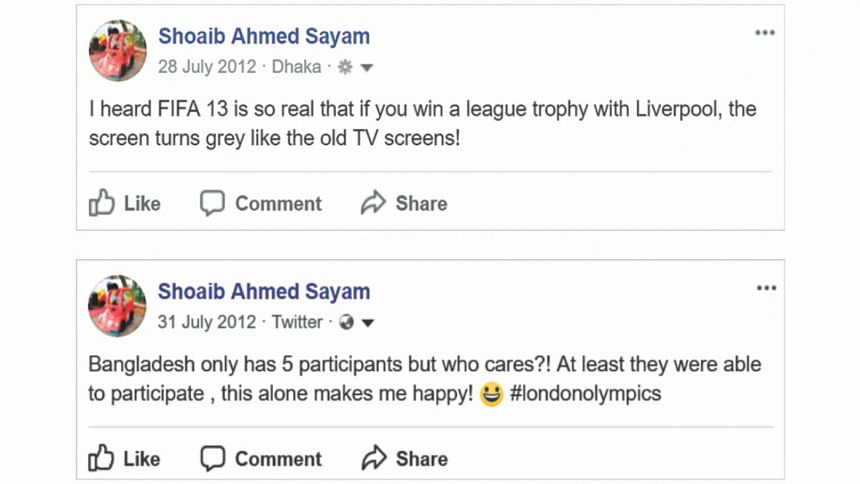The height and width of the screenshot is (484, 860).
Task: Click the Dhaka location link
Action: [x=297, y=67]
